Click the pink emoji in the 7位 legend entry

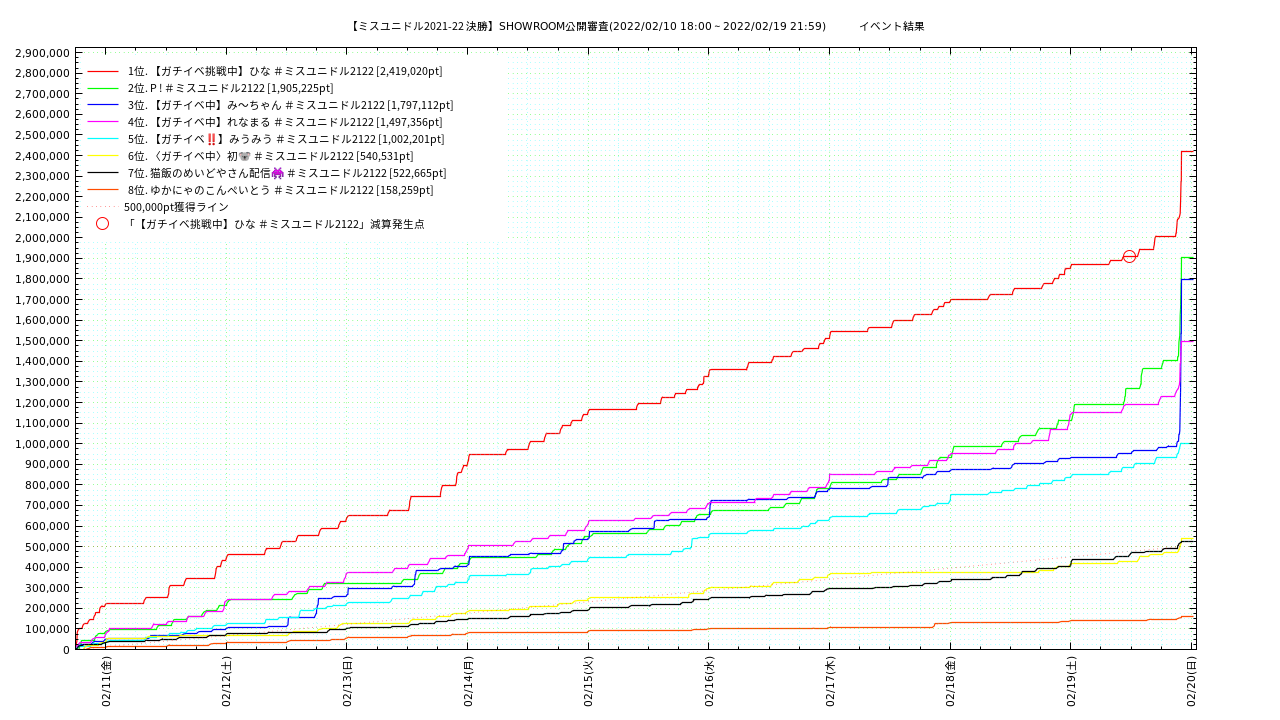(277, 173)
